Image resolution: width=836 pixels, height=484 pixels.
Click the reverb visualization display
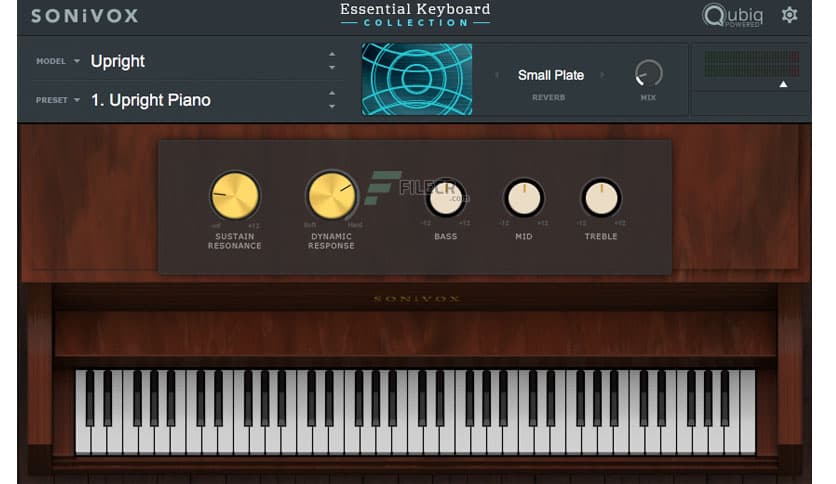417,79
